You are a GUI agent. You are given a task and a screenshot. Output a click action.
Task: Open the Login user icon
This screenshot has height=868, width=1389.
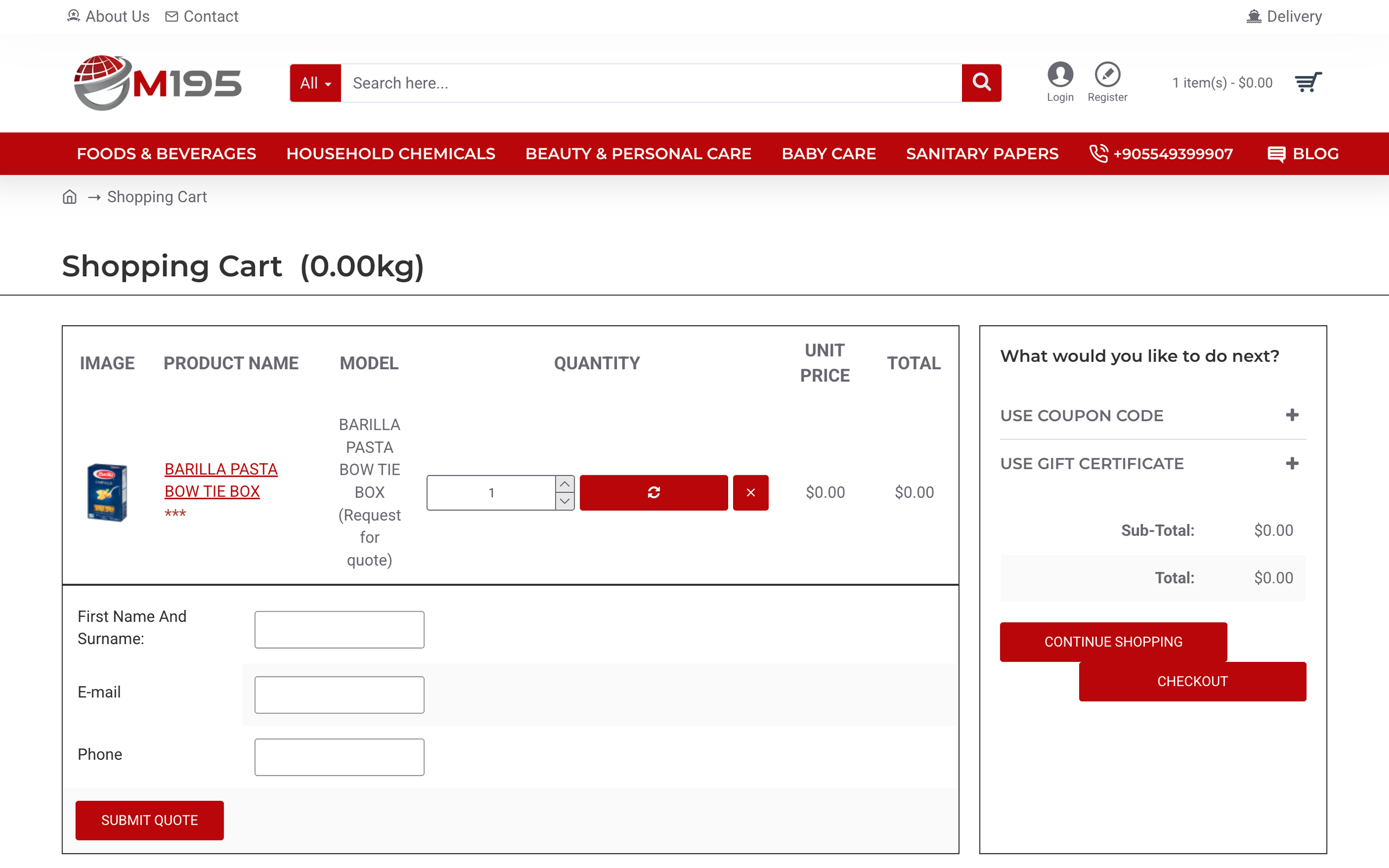[1060, 74]
